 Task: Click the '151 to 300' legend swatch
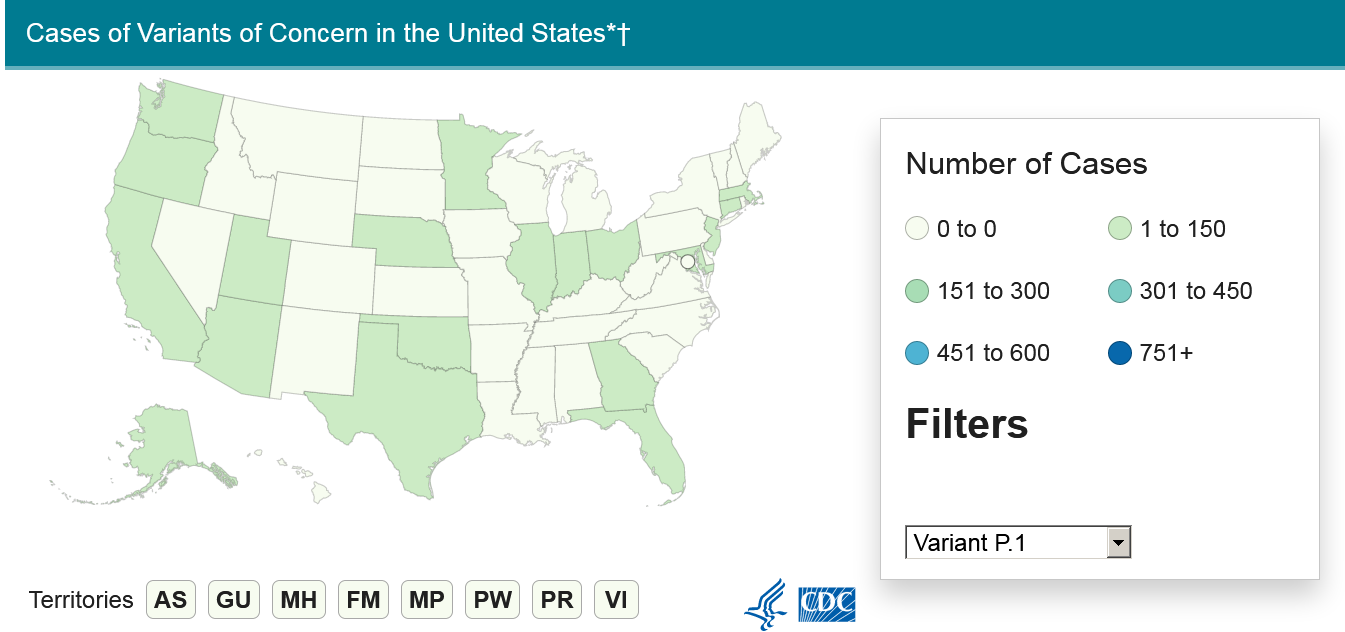click(x=917, y=291)
